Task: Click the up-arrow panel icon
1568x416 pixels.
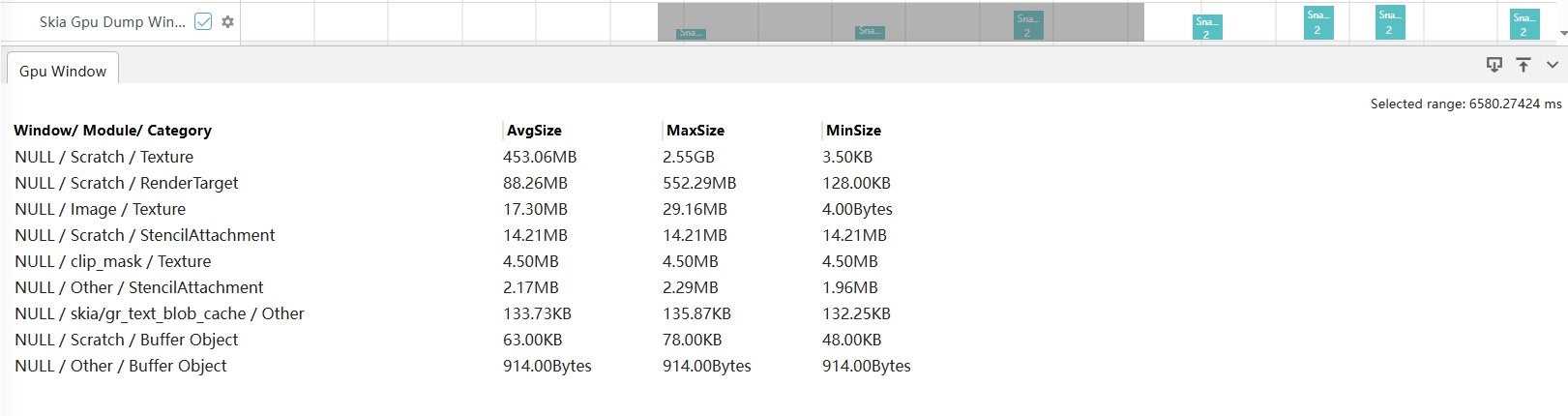Action: (1524, 65)
